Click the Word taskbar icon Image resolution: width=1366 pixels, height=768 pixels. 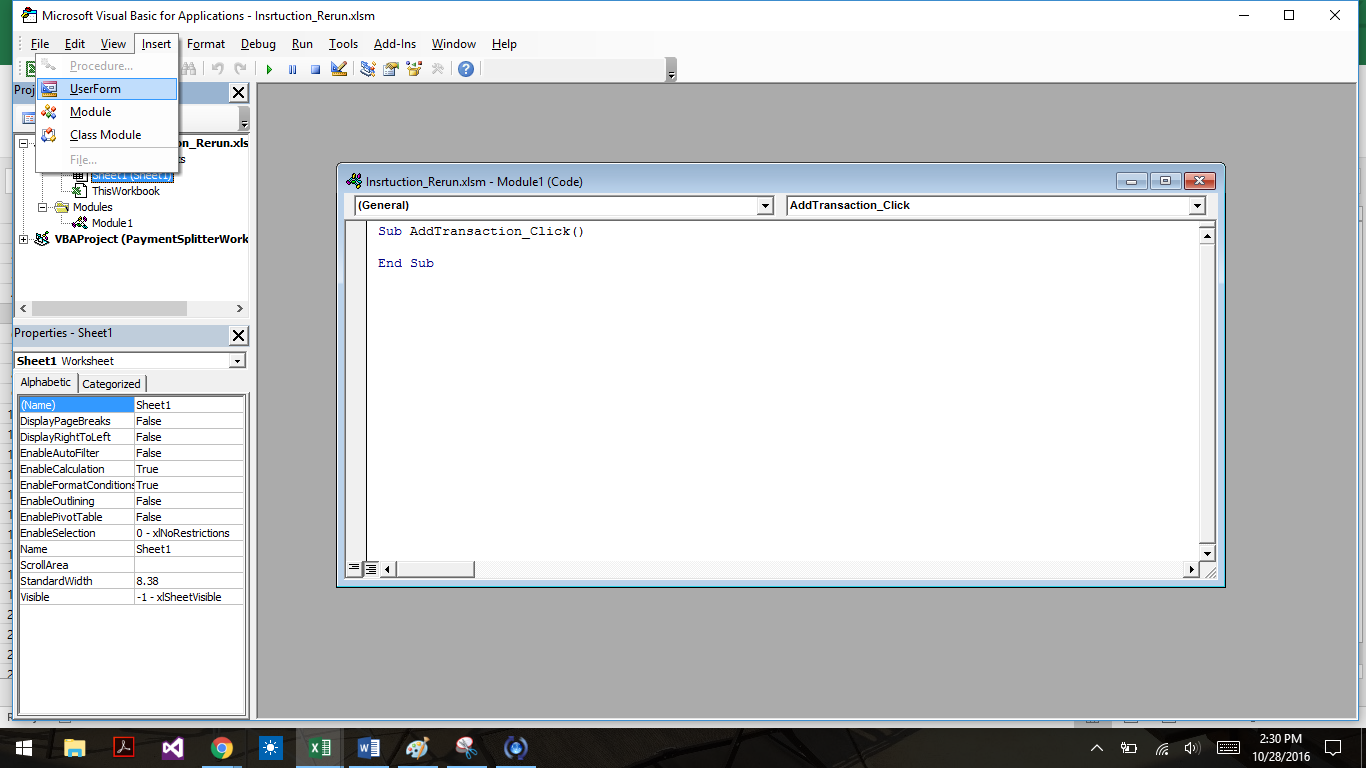368,747
